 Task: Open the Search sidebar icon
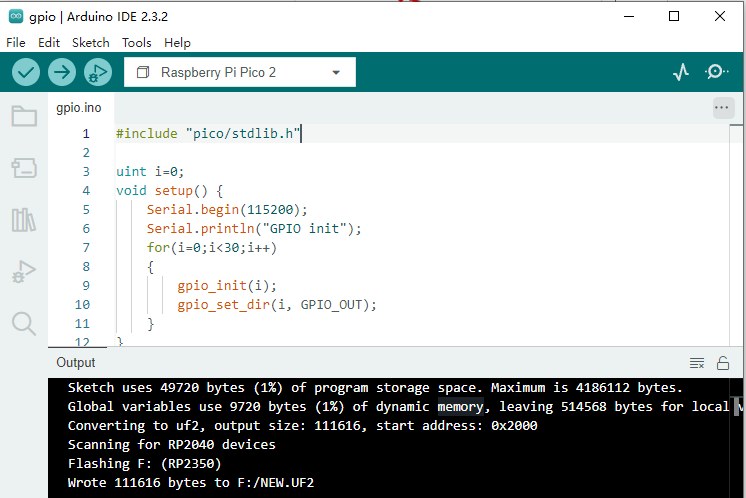tap(24, 323)
